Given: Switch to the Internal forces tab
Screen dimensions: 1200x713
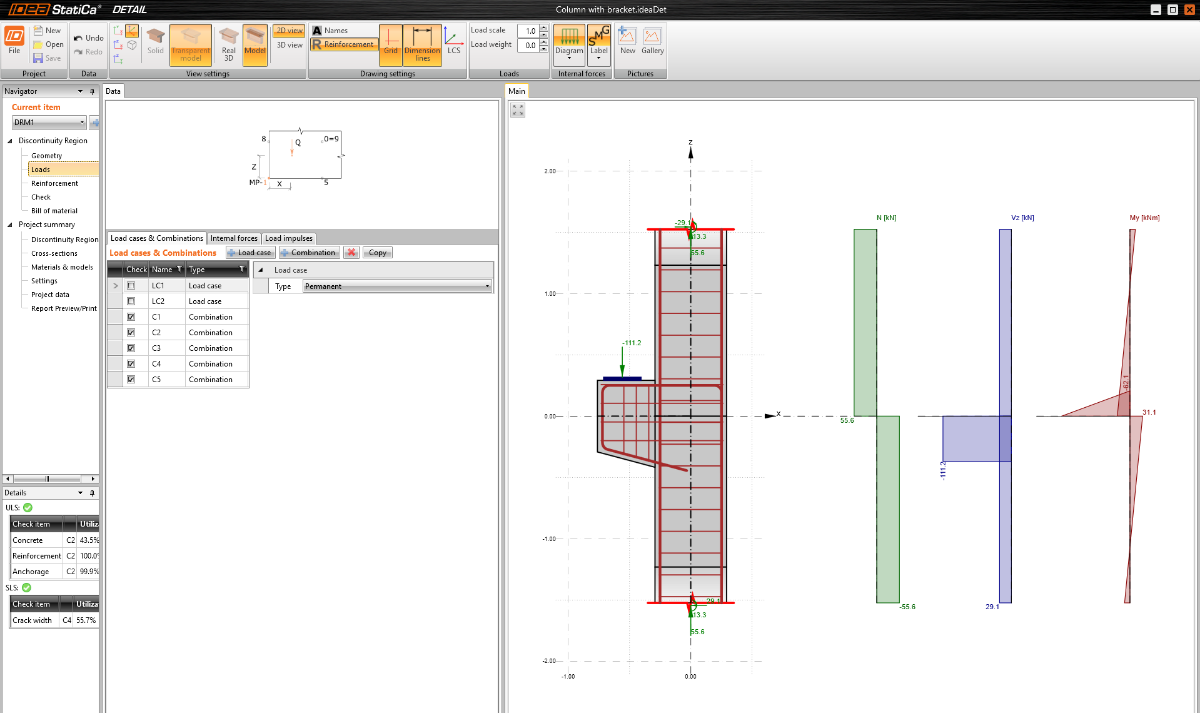Looking at the screenshot, I should [234, 238].
